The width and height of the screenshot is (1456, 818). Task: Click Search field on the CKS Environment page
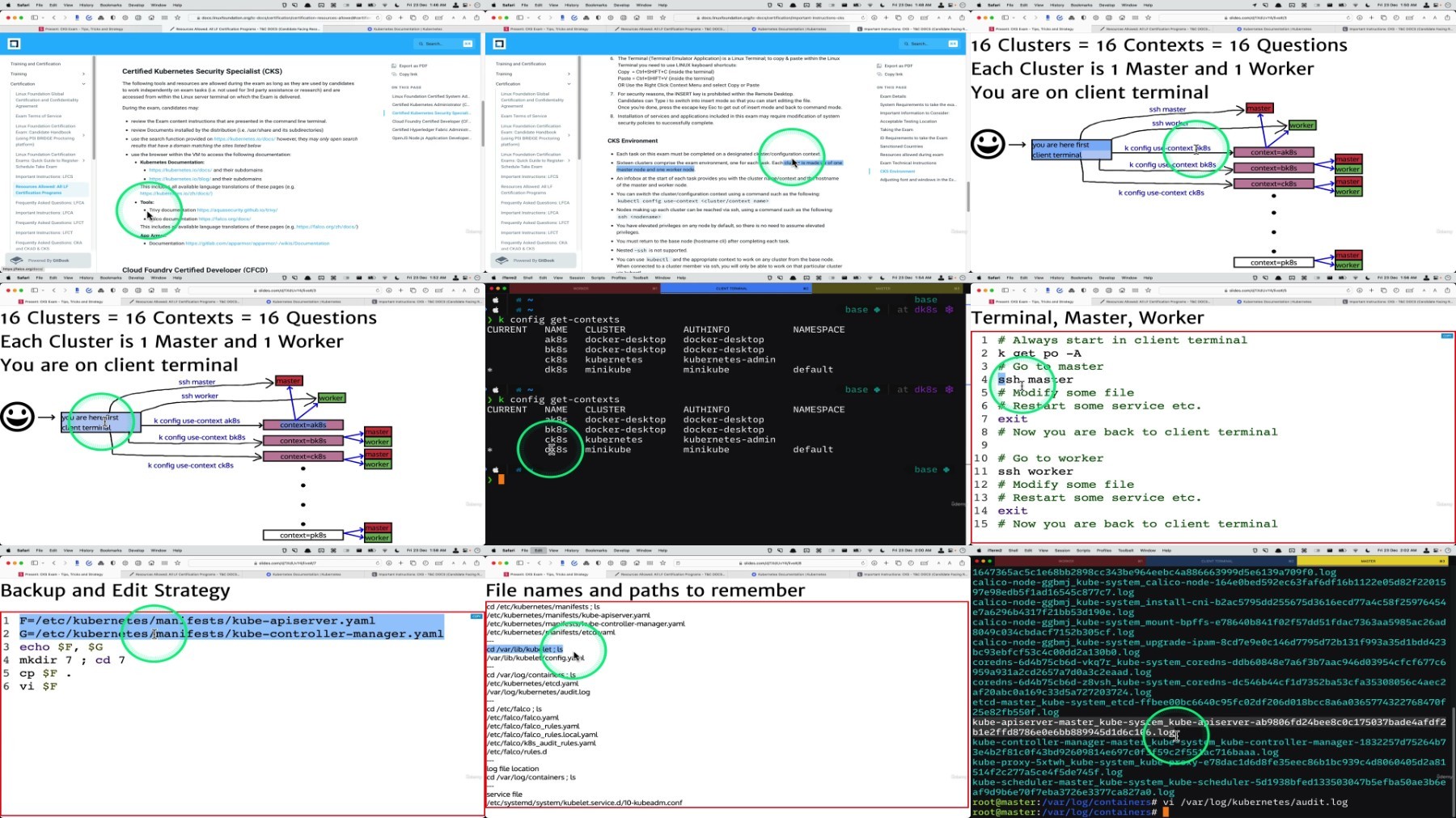[929, 44]
